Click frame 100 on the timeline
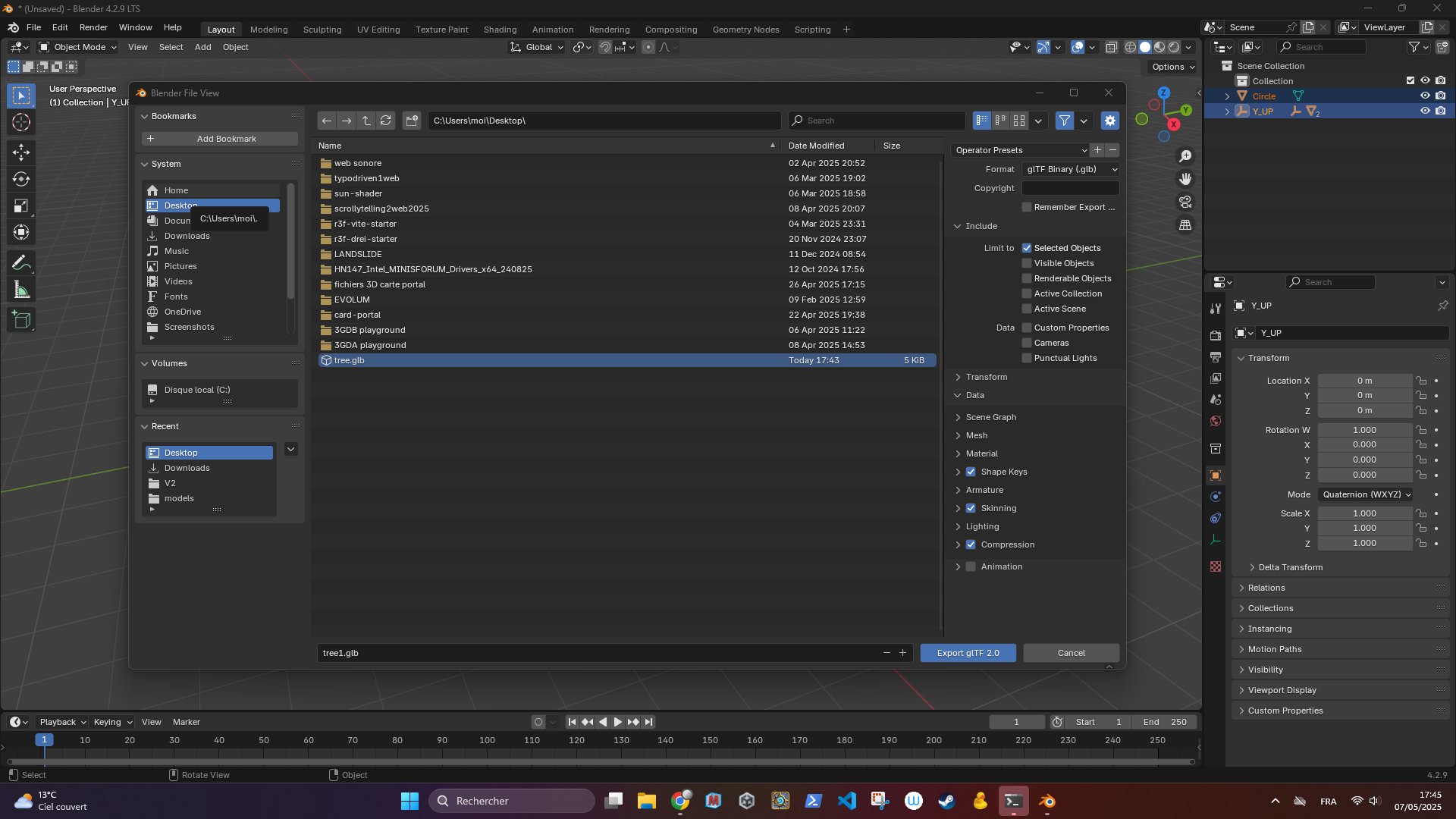This screenshot has height=819, width=1456. tap(487, 741)
